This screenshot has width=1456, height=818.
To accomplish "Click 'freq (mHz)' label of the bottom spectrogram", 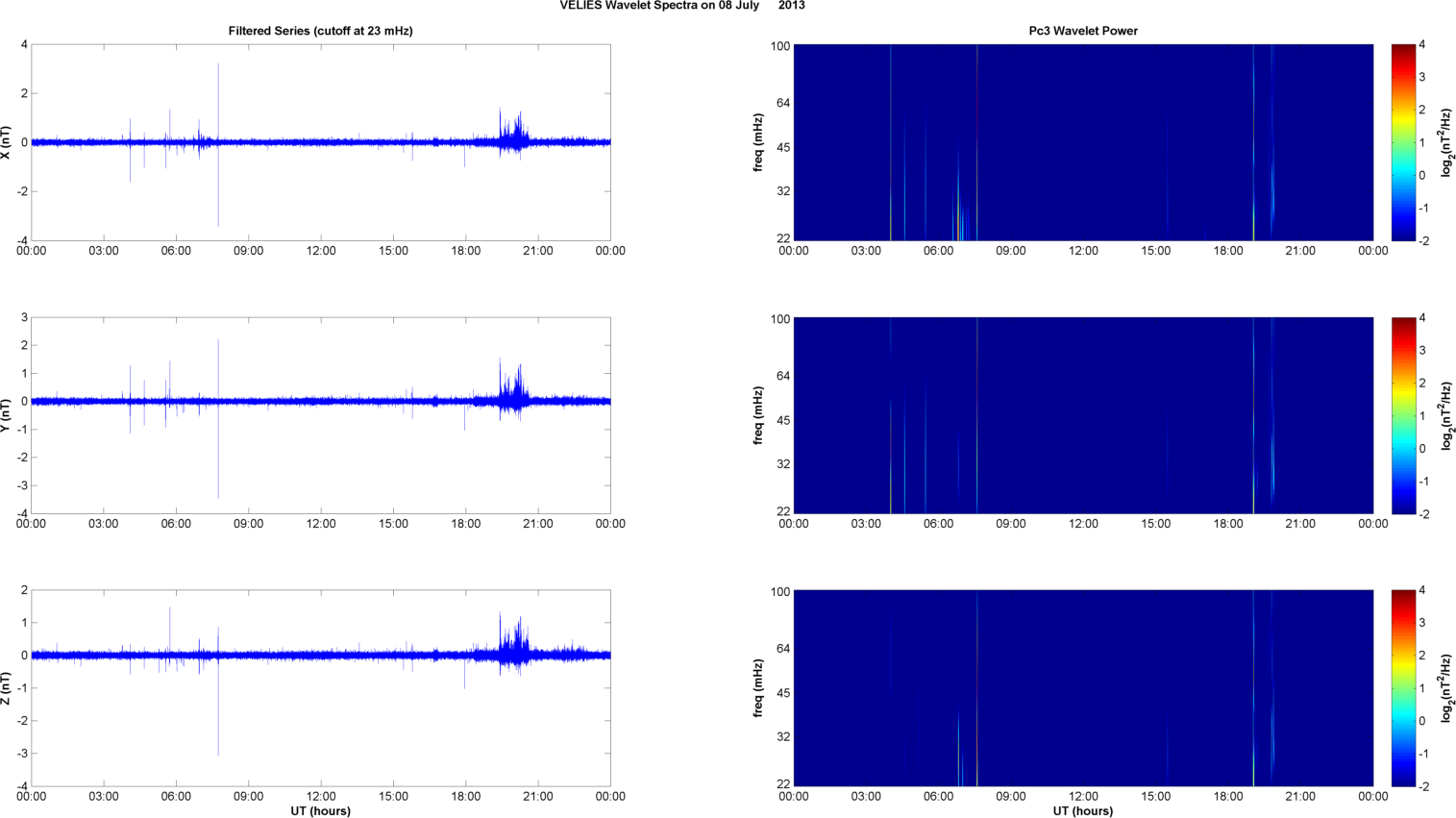I will 758,688.
